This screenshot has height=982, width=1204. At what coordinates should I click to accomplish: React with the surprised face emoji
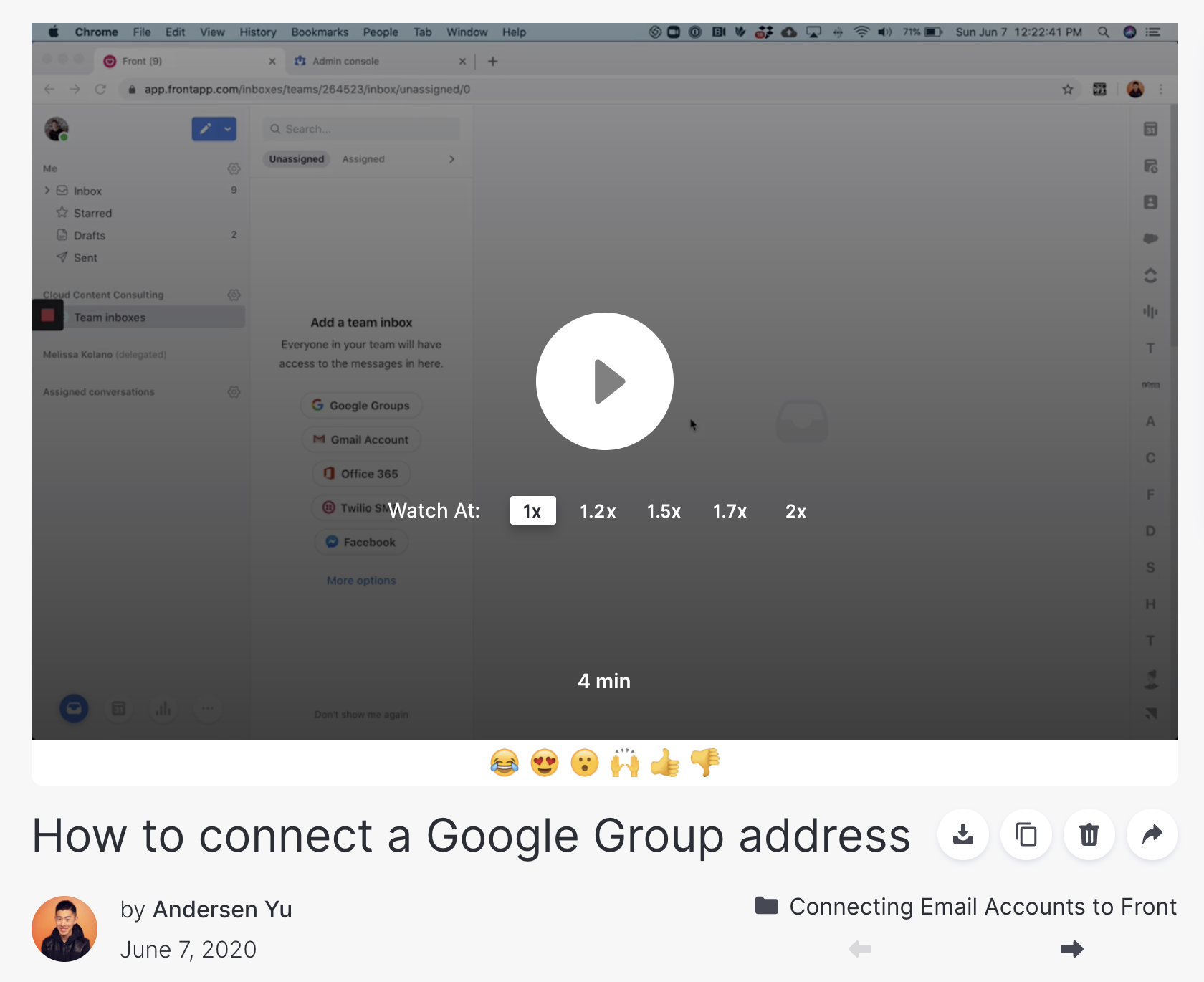coord(585,763)
